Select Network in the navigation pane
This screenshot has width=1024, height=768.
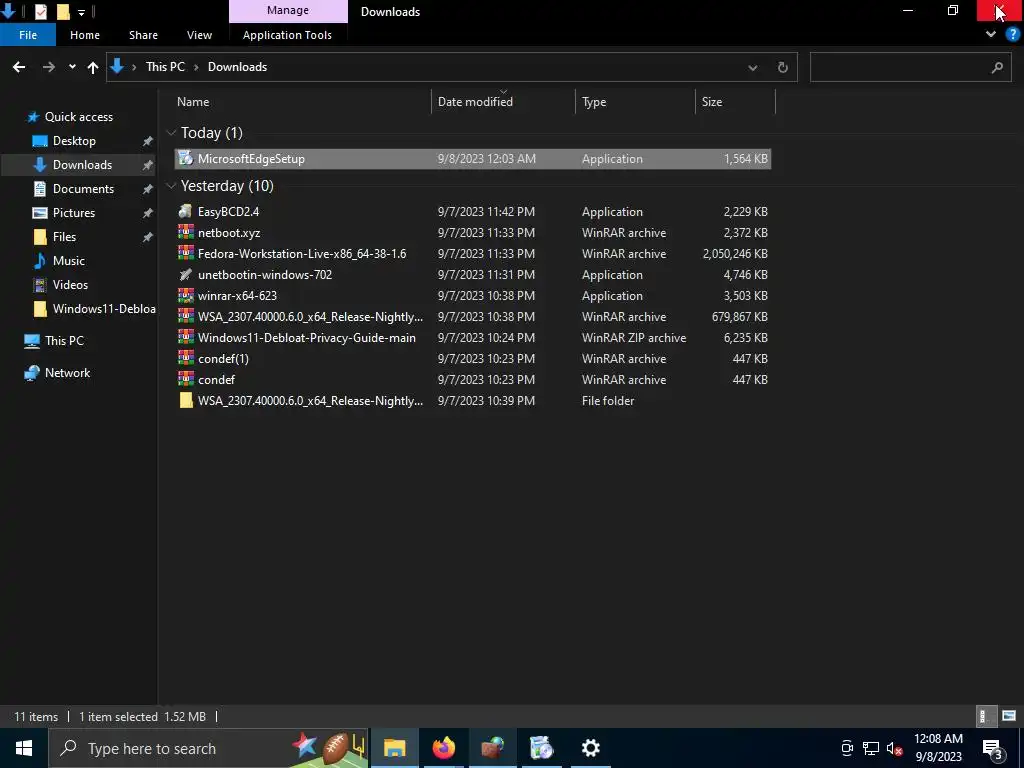pos(67,373)
